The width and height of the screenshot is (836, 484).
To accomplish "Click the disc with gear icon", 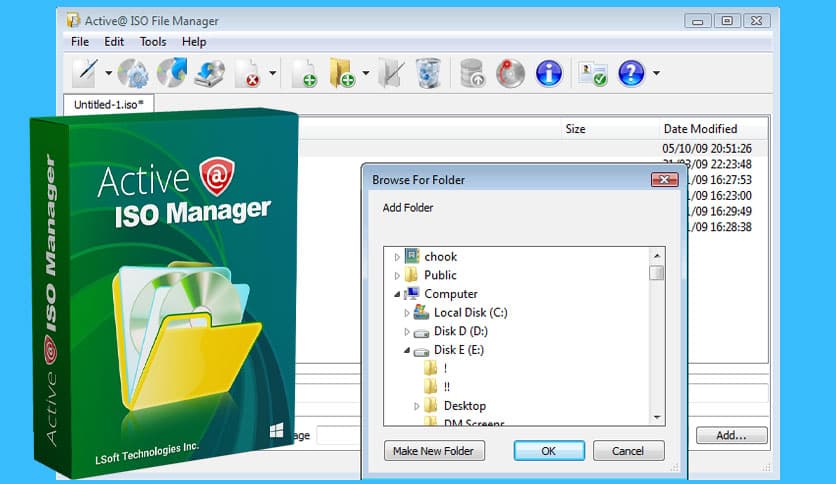I will pyautogui.click(x=133, y=73).
